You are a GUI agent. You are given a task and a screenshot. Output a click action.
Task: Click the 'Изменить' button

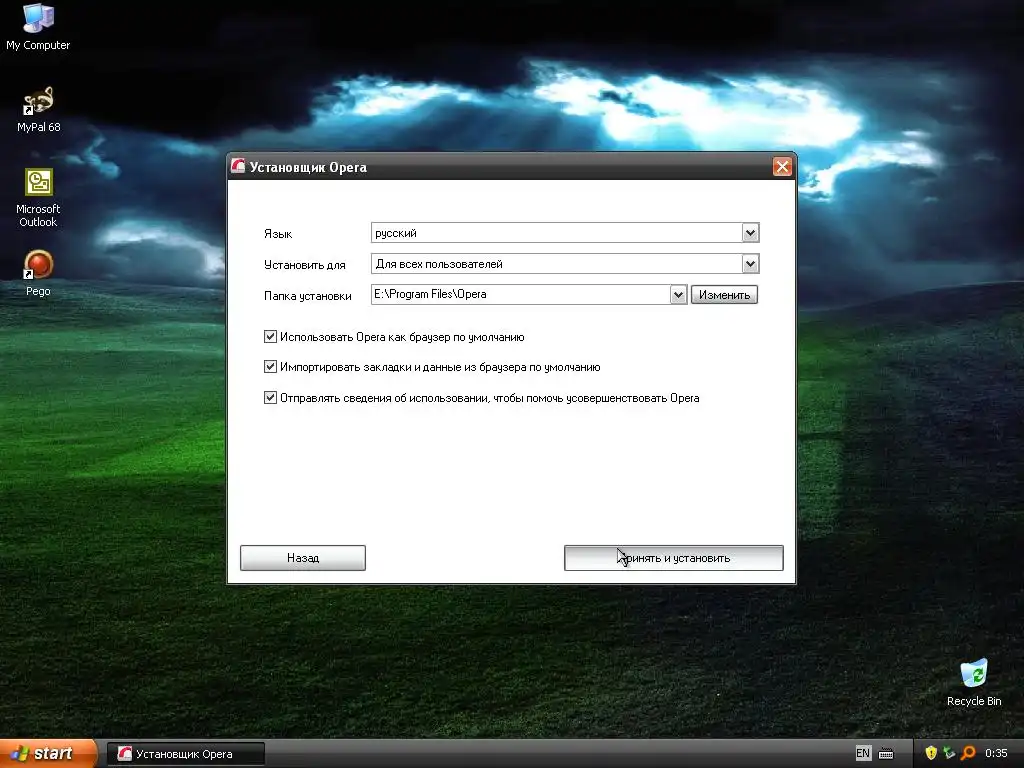[724, 295]
